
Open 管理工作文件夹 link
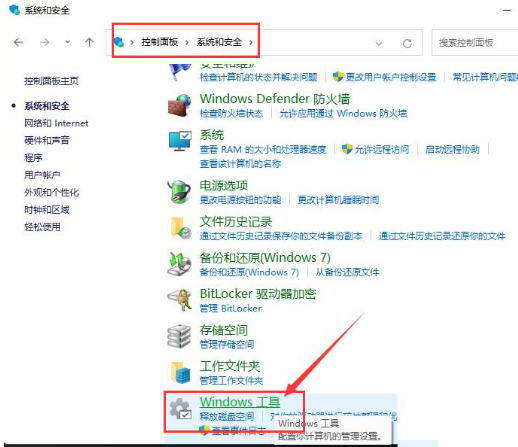[x=231, y=381]
